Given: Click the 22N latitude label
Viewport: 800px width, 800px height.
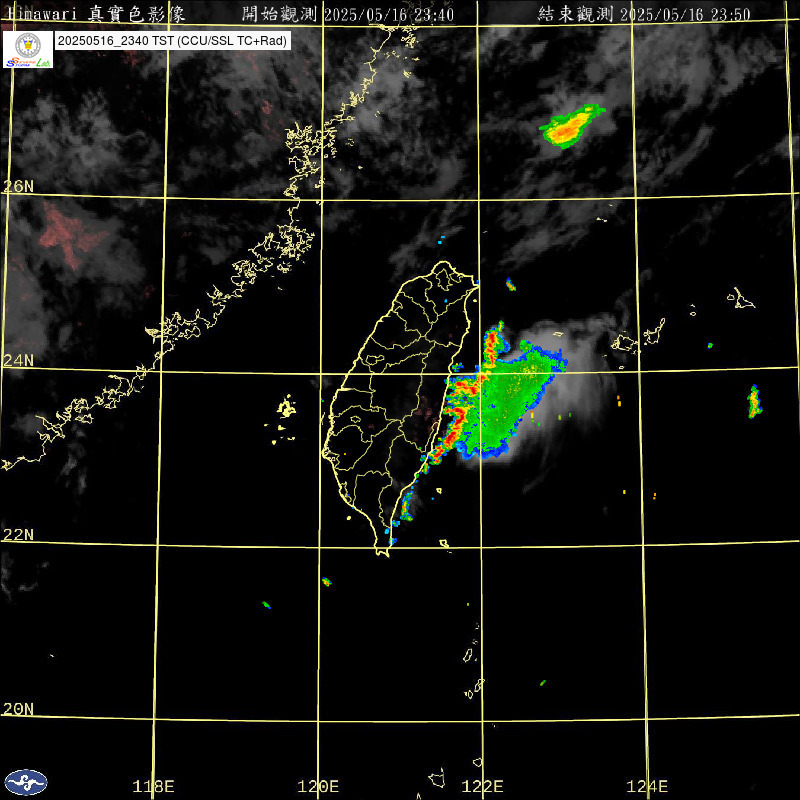Looking at the screenshot, I should pos(19,534).
